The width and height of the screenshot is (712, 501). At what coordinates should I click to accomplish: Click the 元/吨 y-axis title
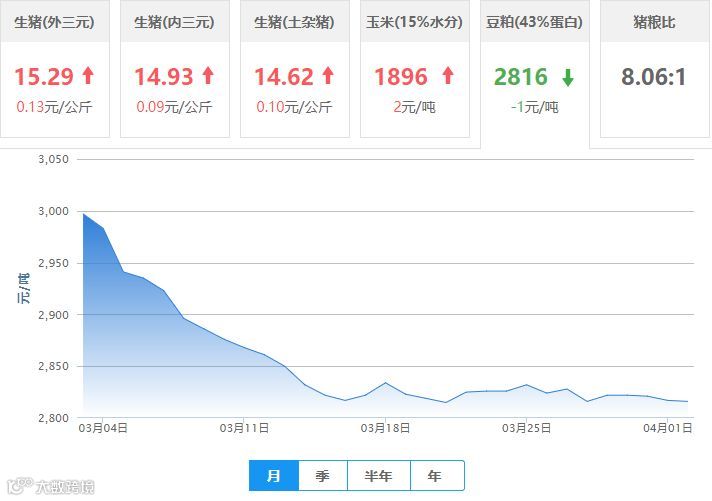tap(24, 288)
